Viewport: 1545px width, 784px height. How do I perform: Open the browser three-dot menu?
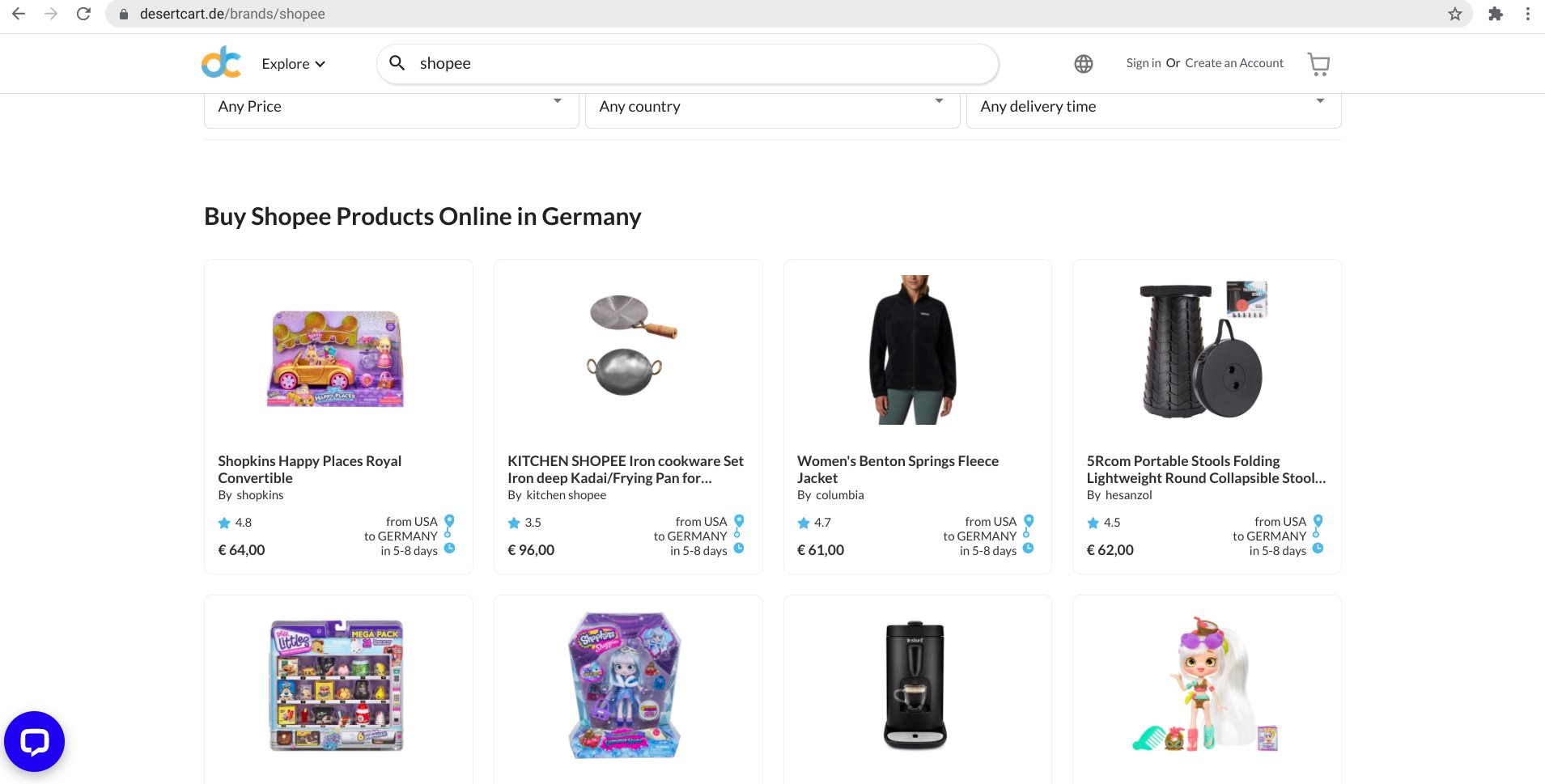1527,14
